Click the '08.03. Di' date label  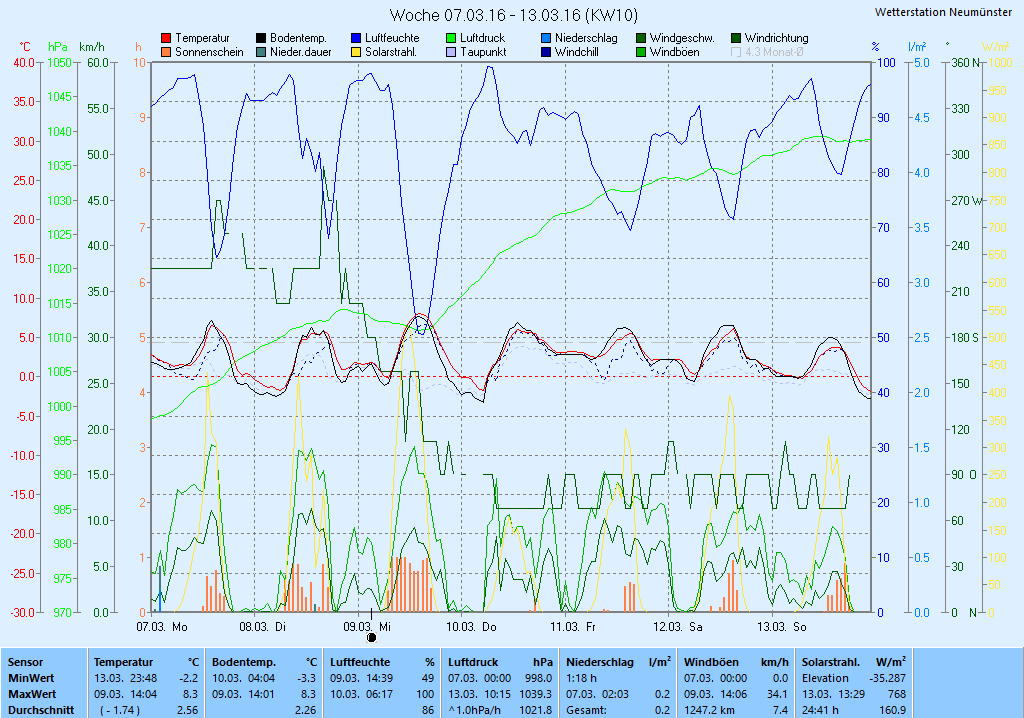263,627
